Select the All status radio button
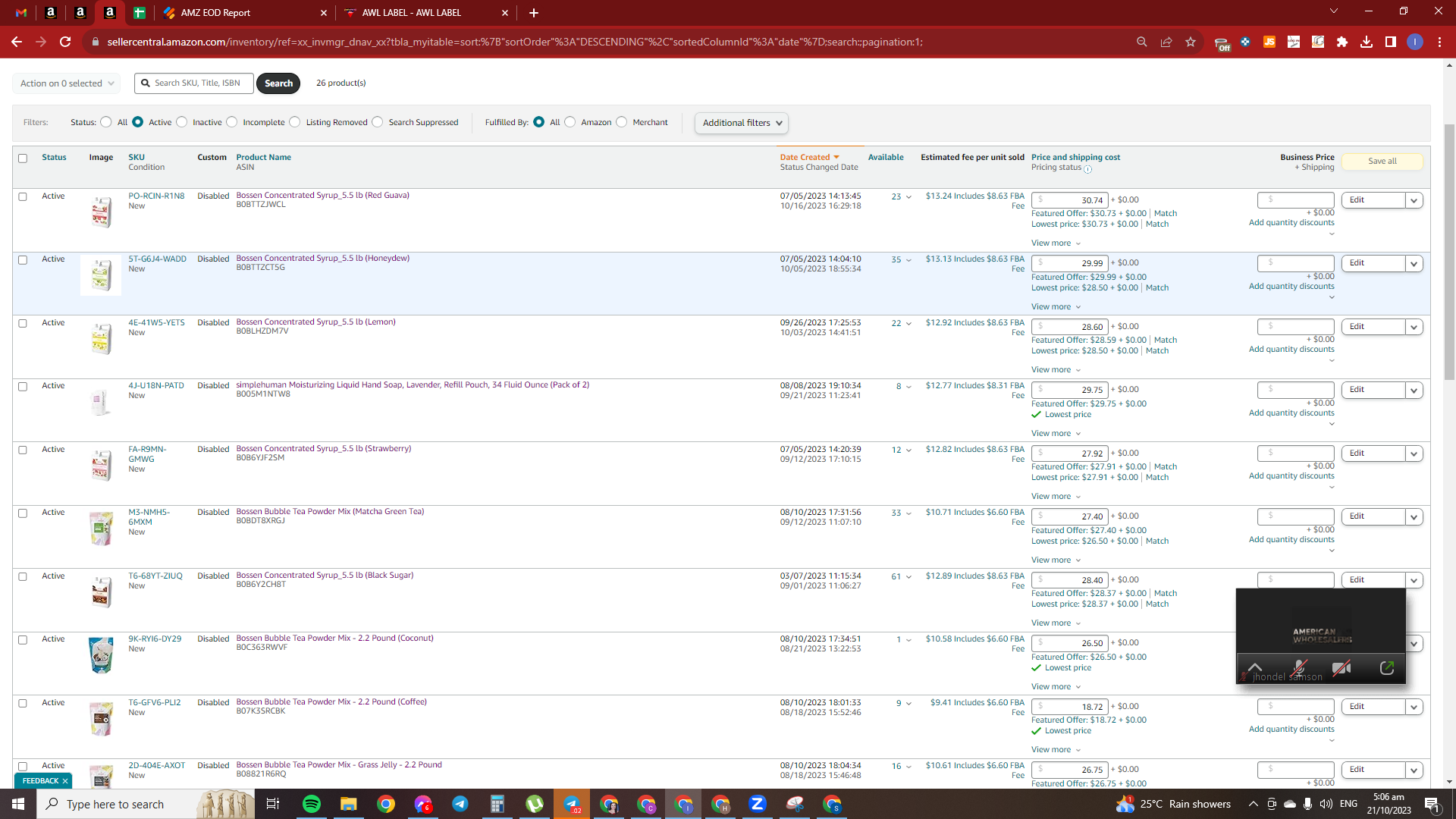The height and width of the screenshot is (819, 1456). pos(106,122)
